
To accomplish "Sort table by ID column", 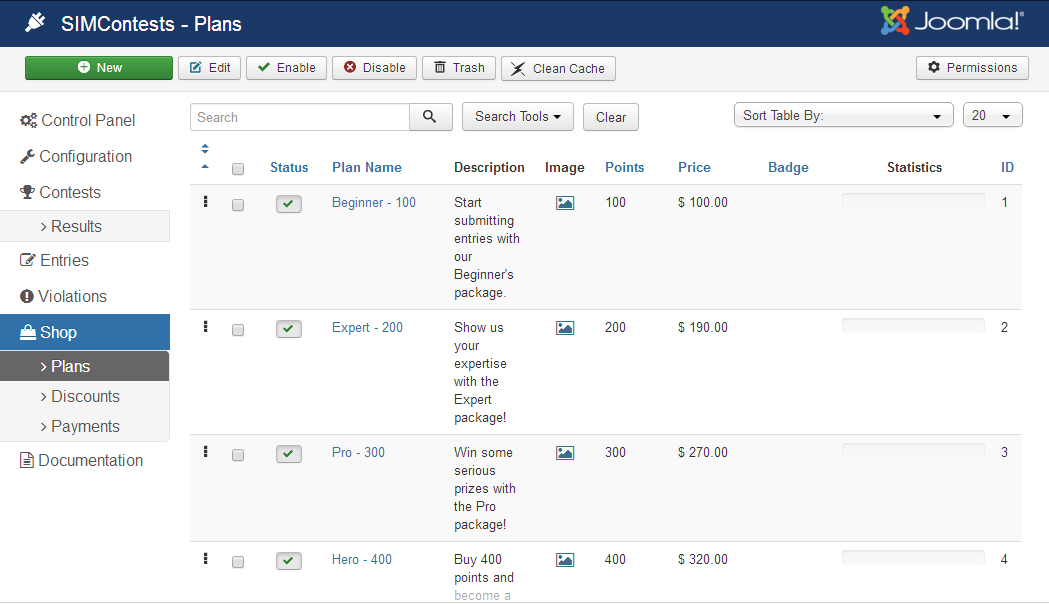I will pos(1007,168).
